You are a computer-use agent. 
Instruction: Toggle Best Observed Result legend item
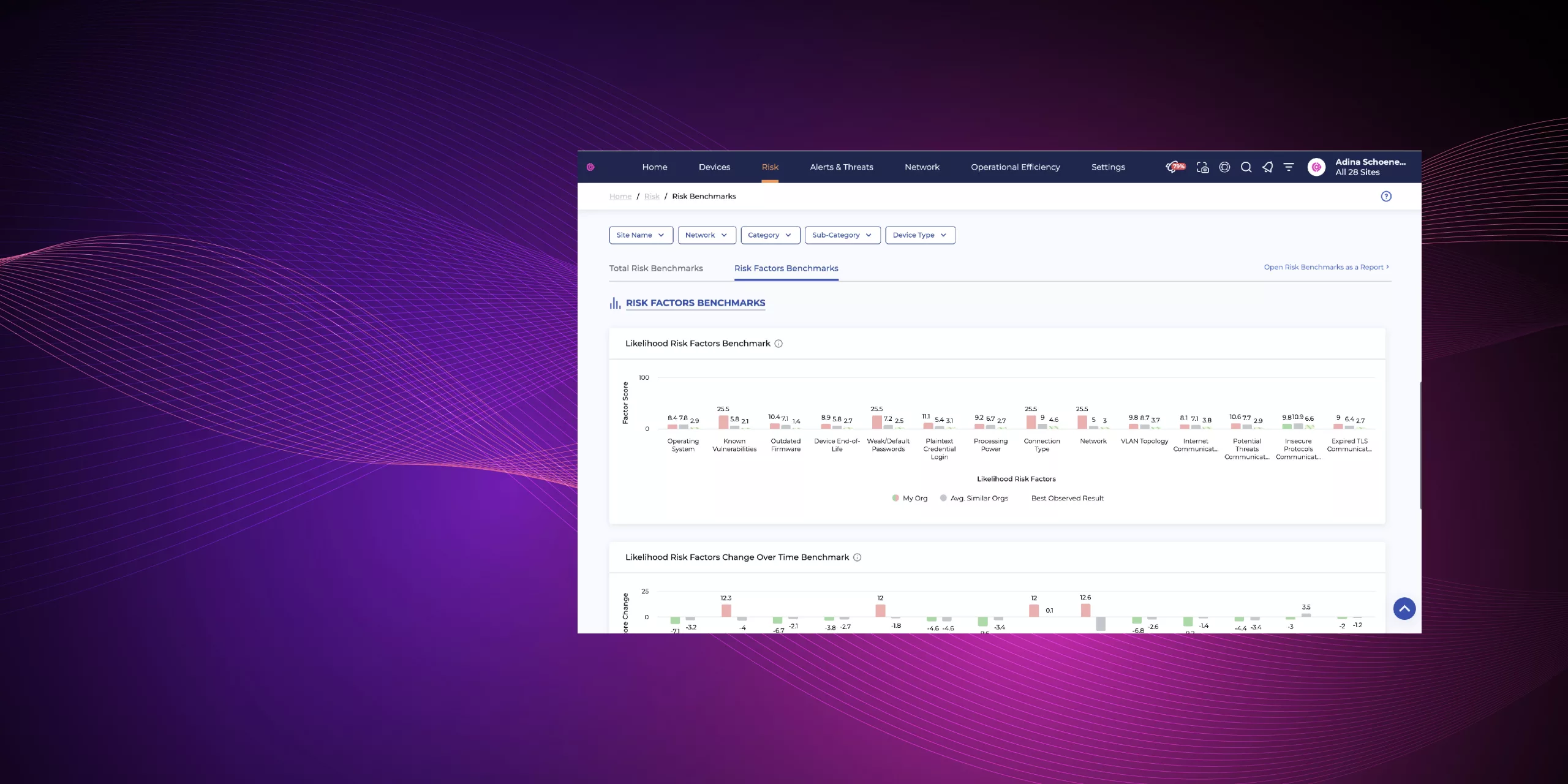click(x=1067, y=498)
